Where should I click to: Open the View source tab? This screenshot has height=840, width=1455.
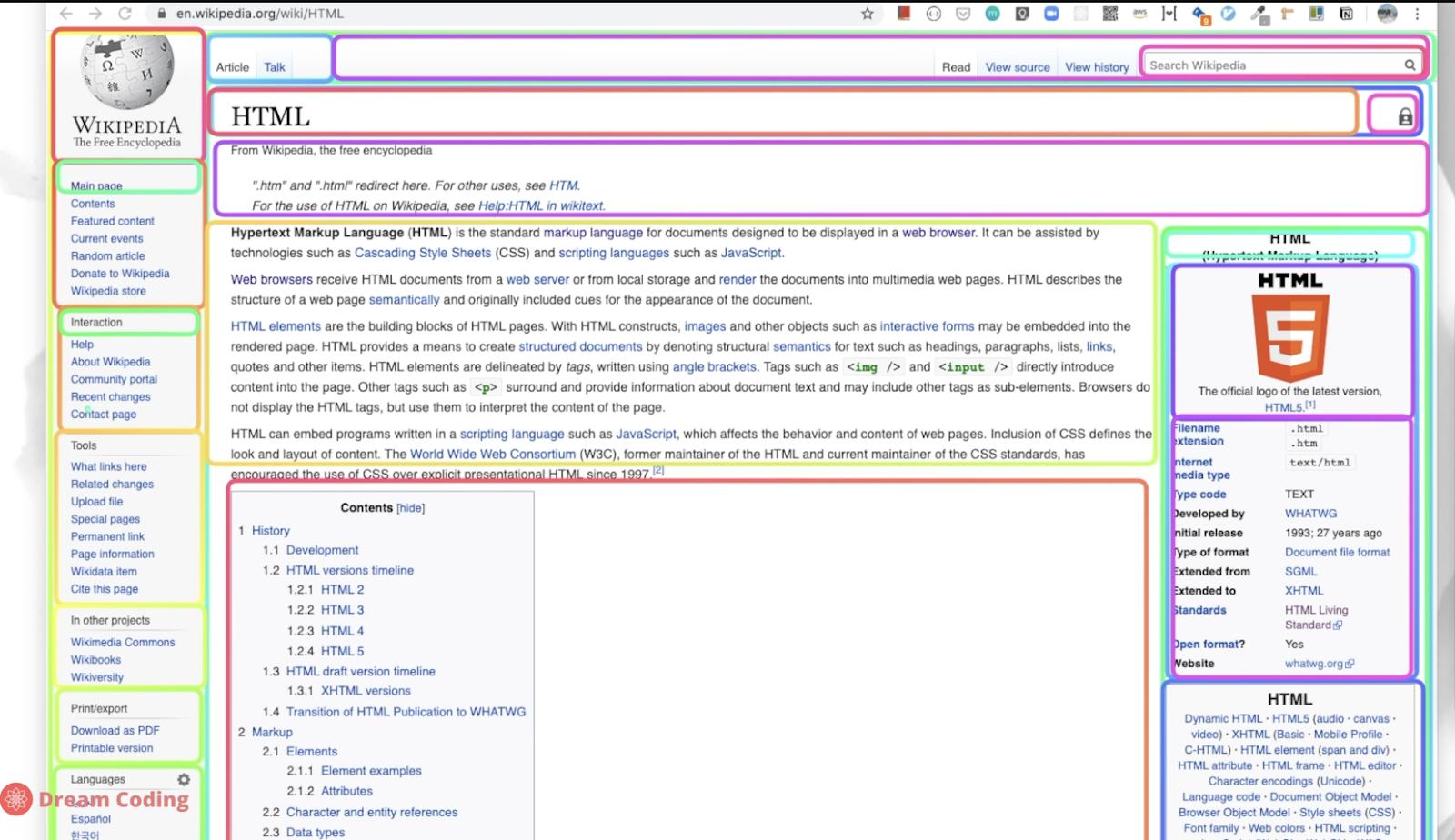click(1018, 67)
